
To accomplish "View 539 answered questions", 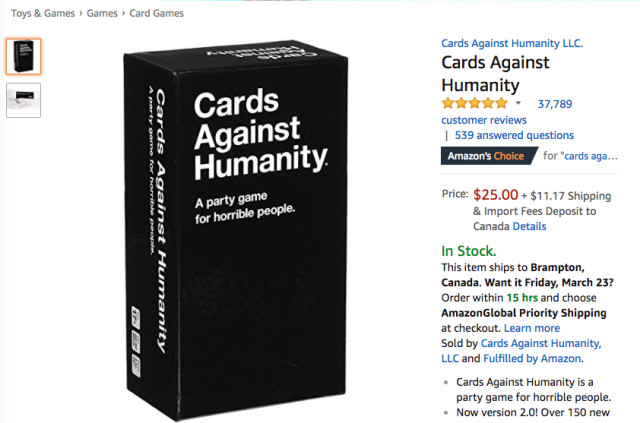I will click(514, 135).
